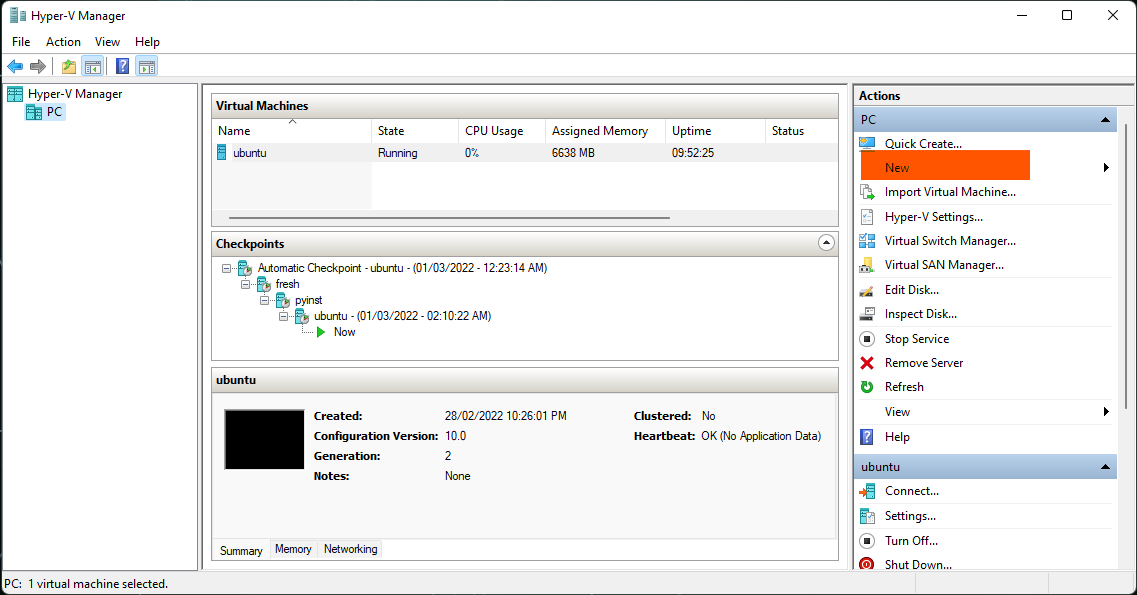Switch to the Networking tab

(350, 549)
